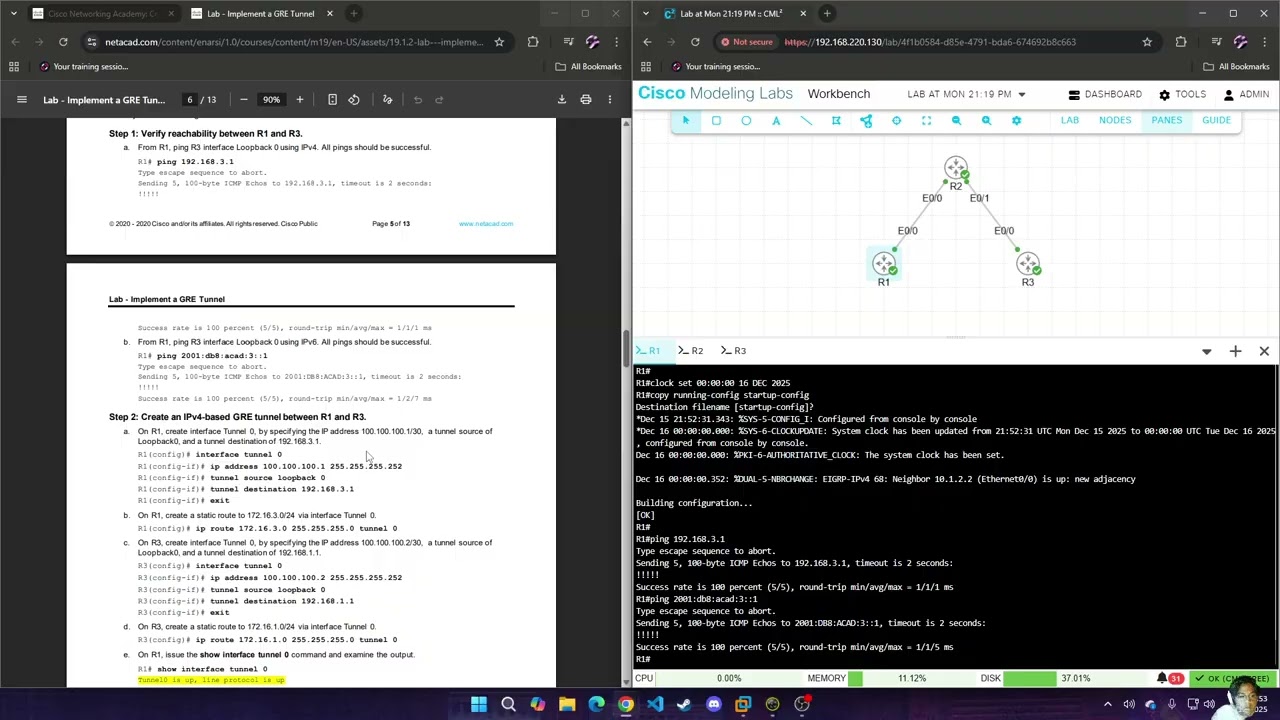Screen dimensions: 1280x720
Task: Click the CPU usage bar
Action: tap(730, 678)
